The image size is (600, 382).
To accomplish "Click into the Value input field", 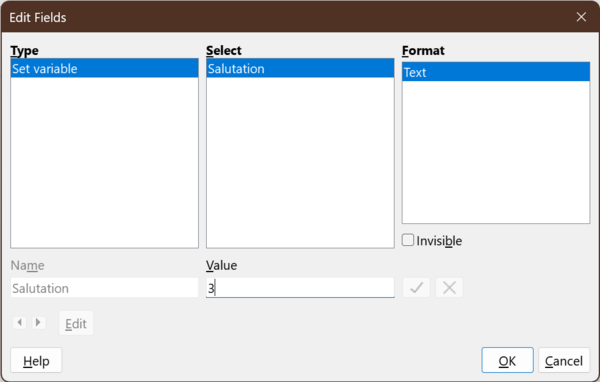I will (x=300, y=288).
